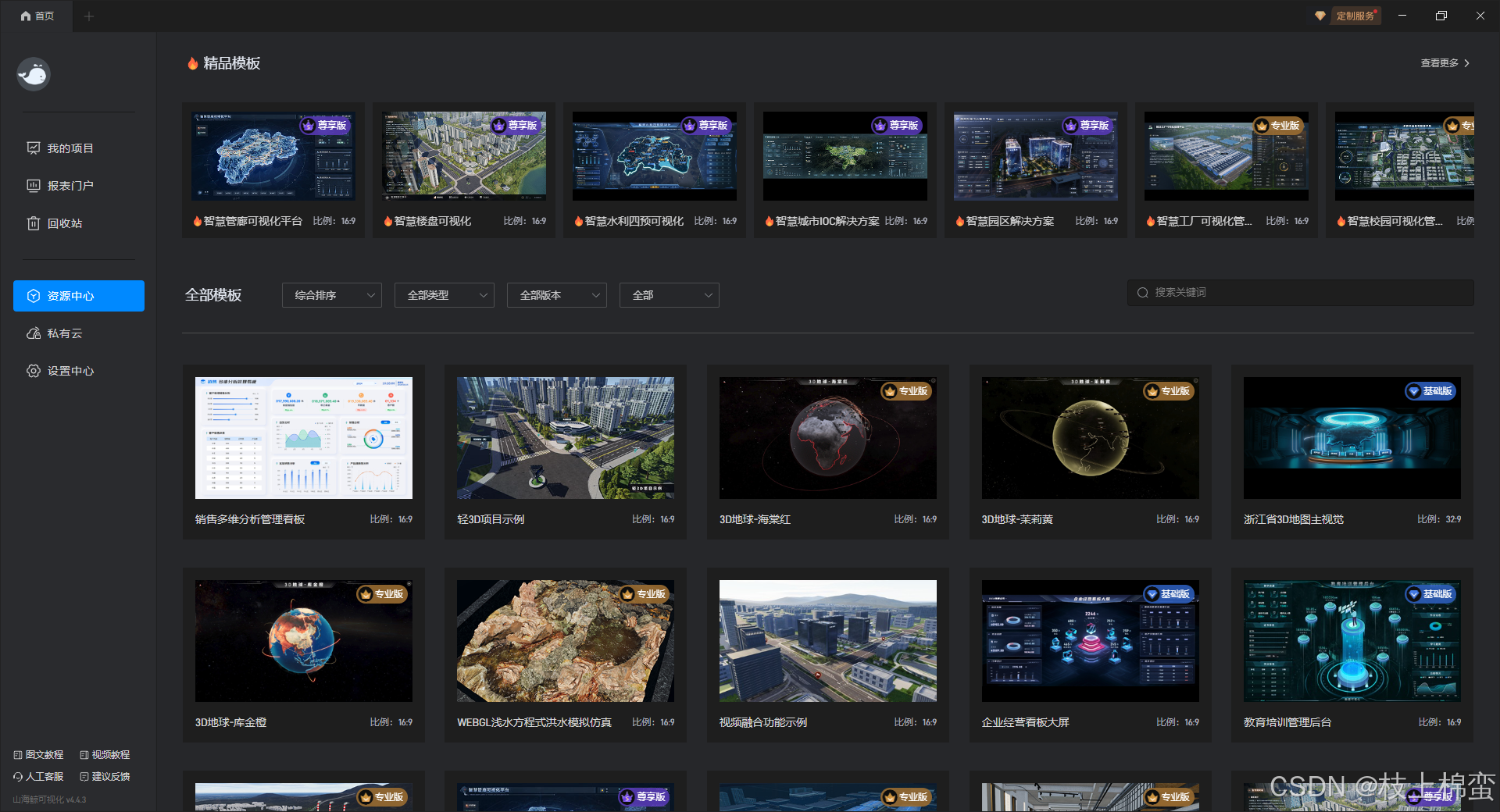Go to 我的项目 in sidebar
The height and width of the screenshot is (812, 1500).
pyautogui.click(x=78, y=148)
